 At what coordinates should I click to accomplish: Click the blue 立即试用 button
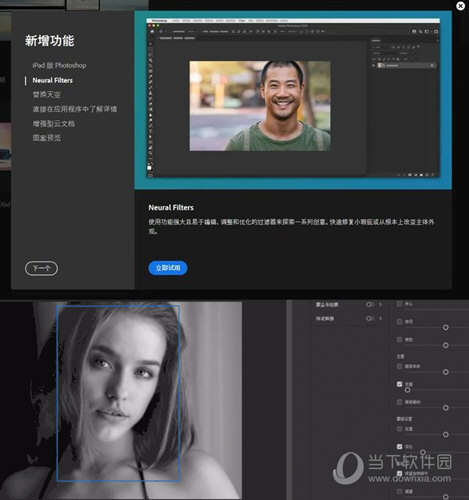(168, 268)
